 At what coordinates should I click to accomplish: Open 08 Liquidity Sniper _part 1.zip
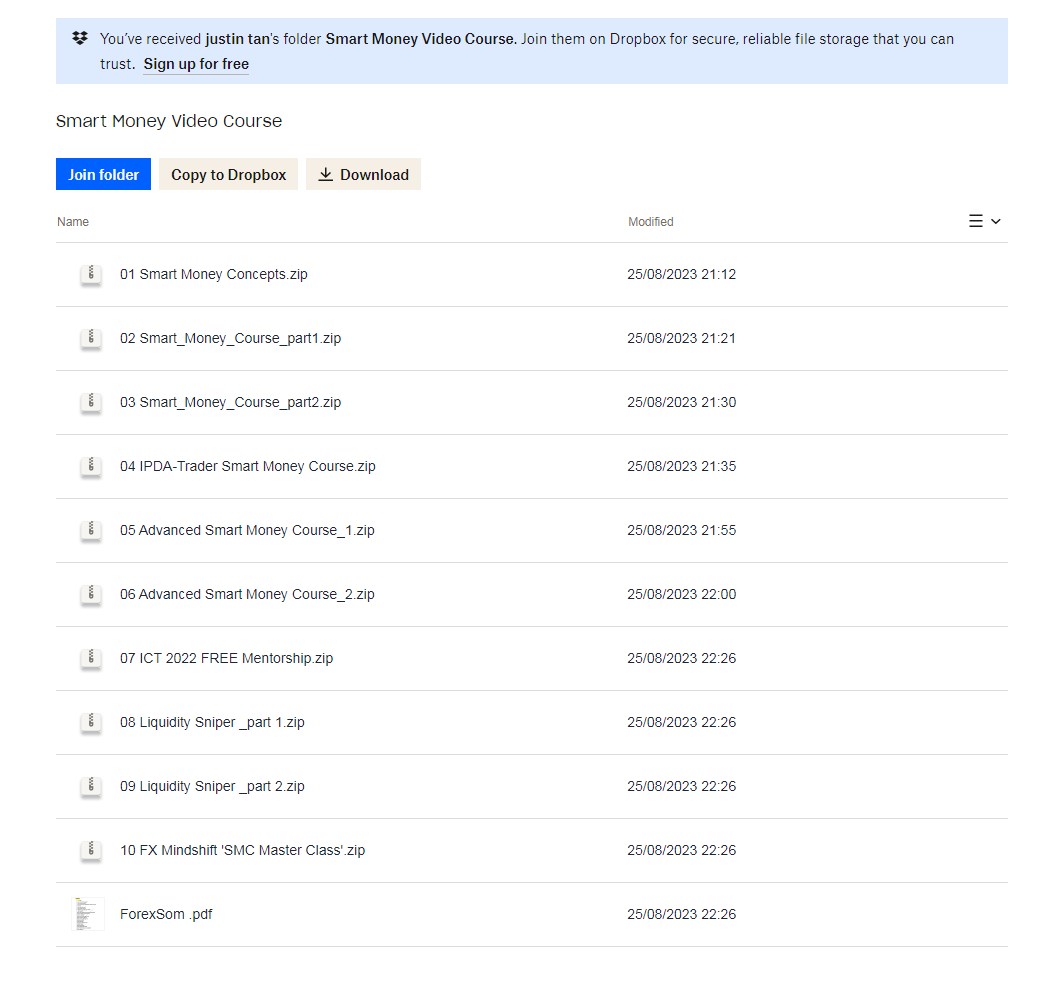212,722
